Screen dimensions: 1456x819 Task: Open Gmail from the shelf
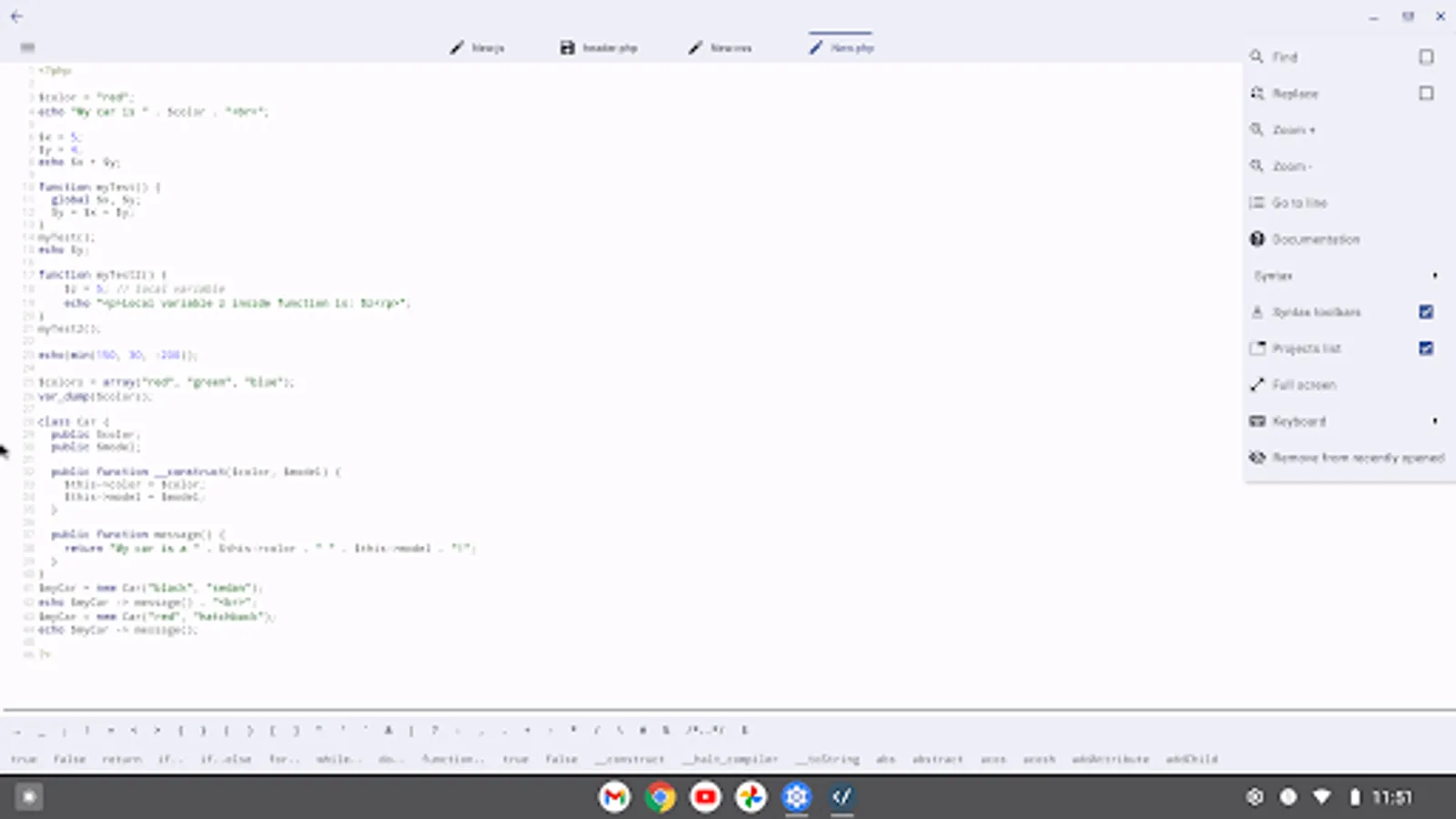[x=615, y=796]
